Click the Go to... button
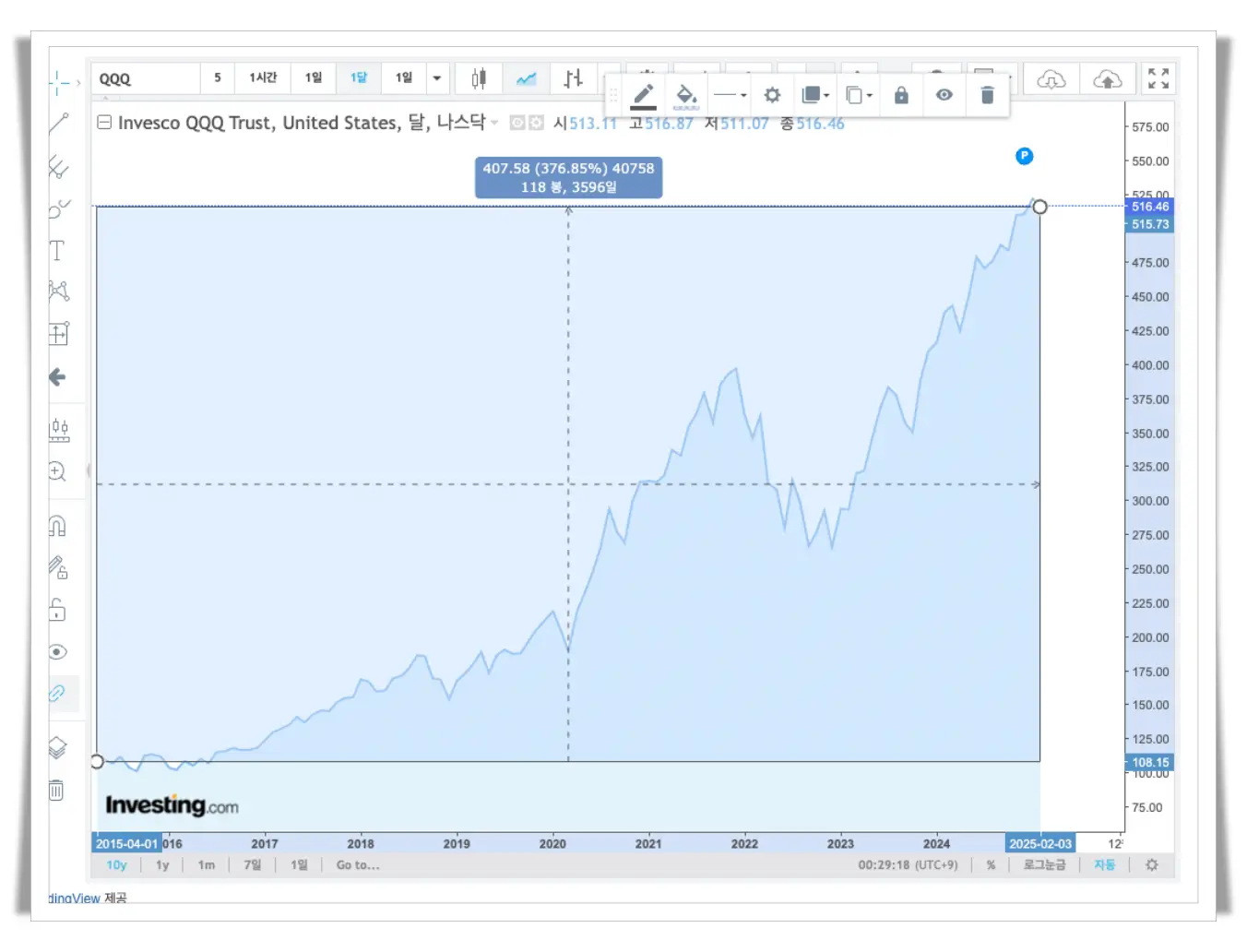The image size is (1247, 952). click(x=358, y=865)
